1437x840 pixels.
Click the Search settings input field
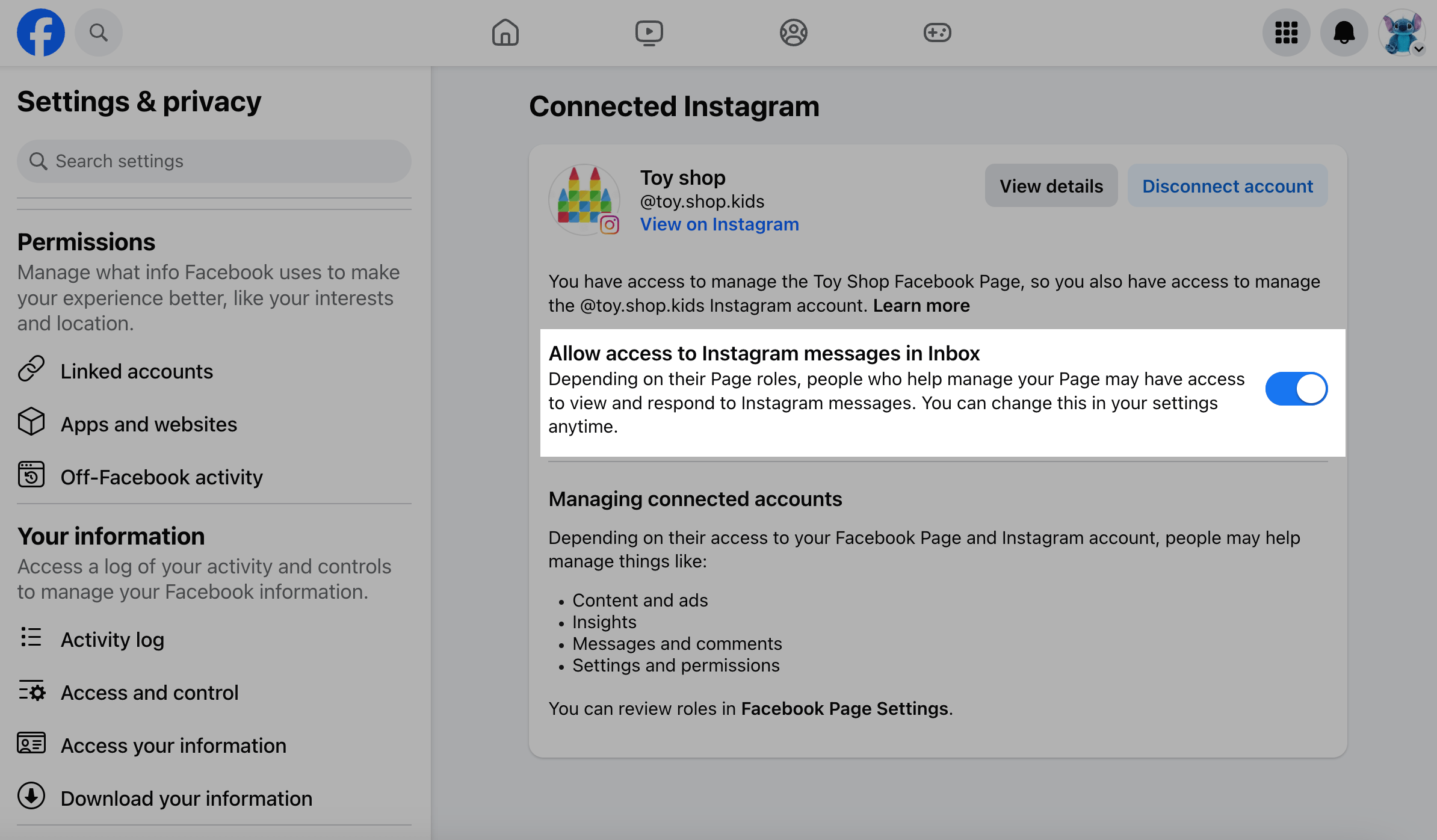click(x=214, y=161)
